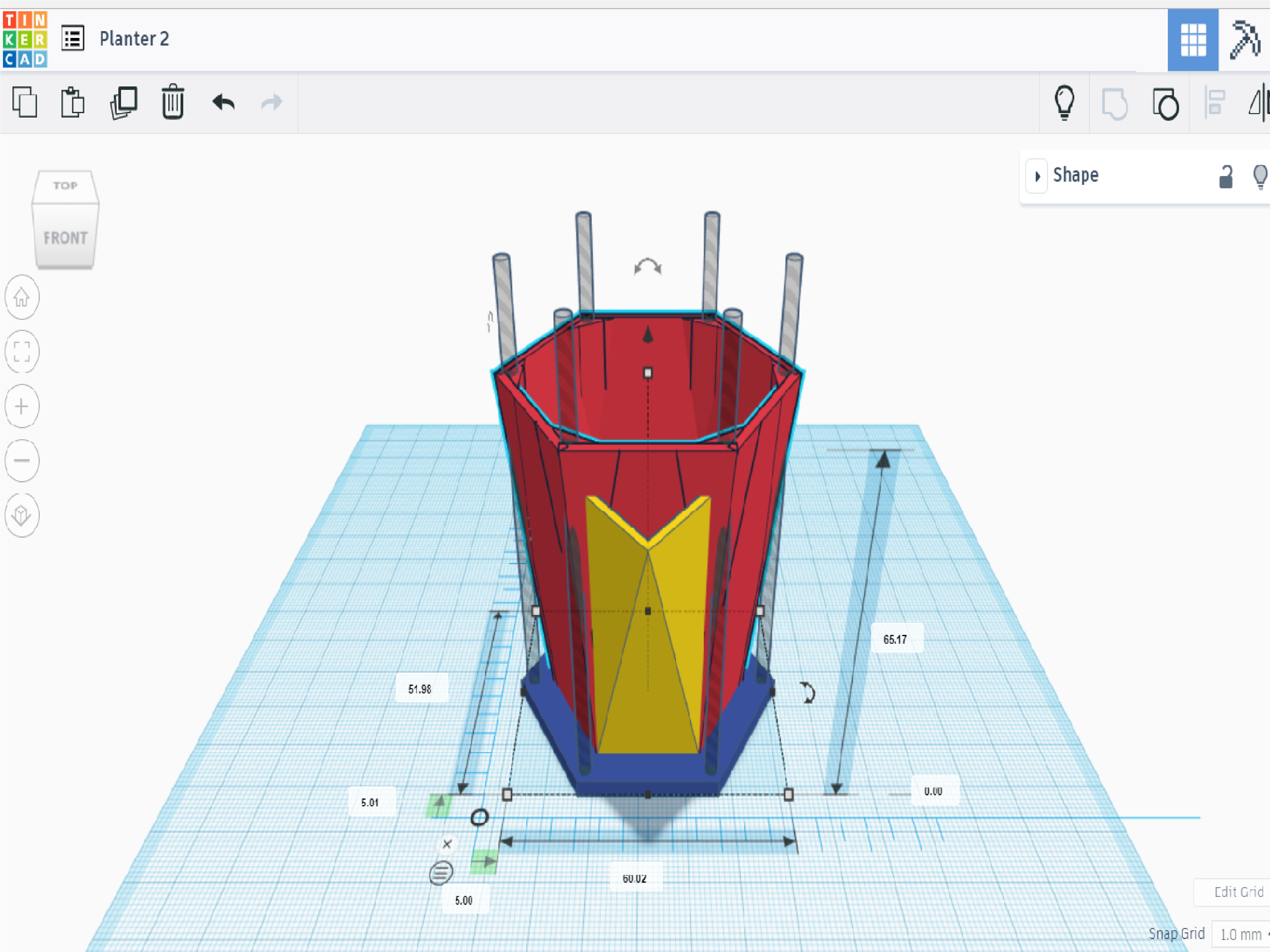This screenshot has height=952, width=1270.
Task: Toggle the shape lock icon
Action: point(1226,177)
